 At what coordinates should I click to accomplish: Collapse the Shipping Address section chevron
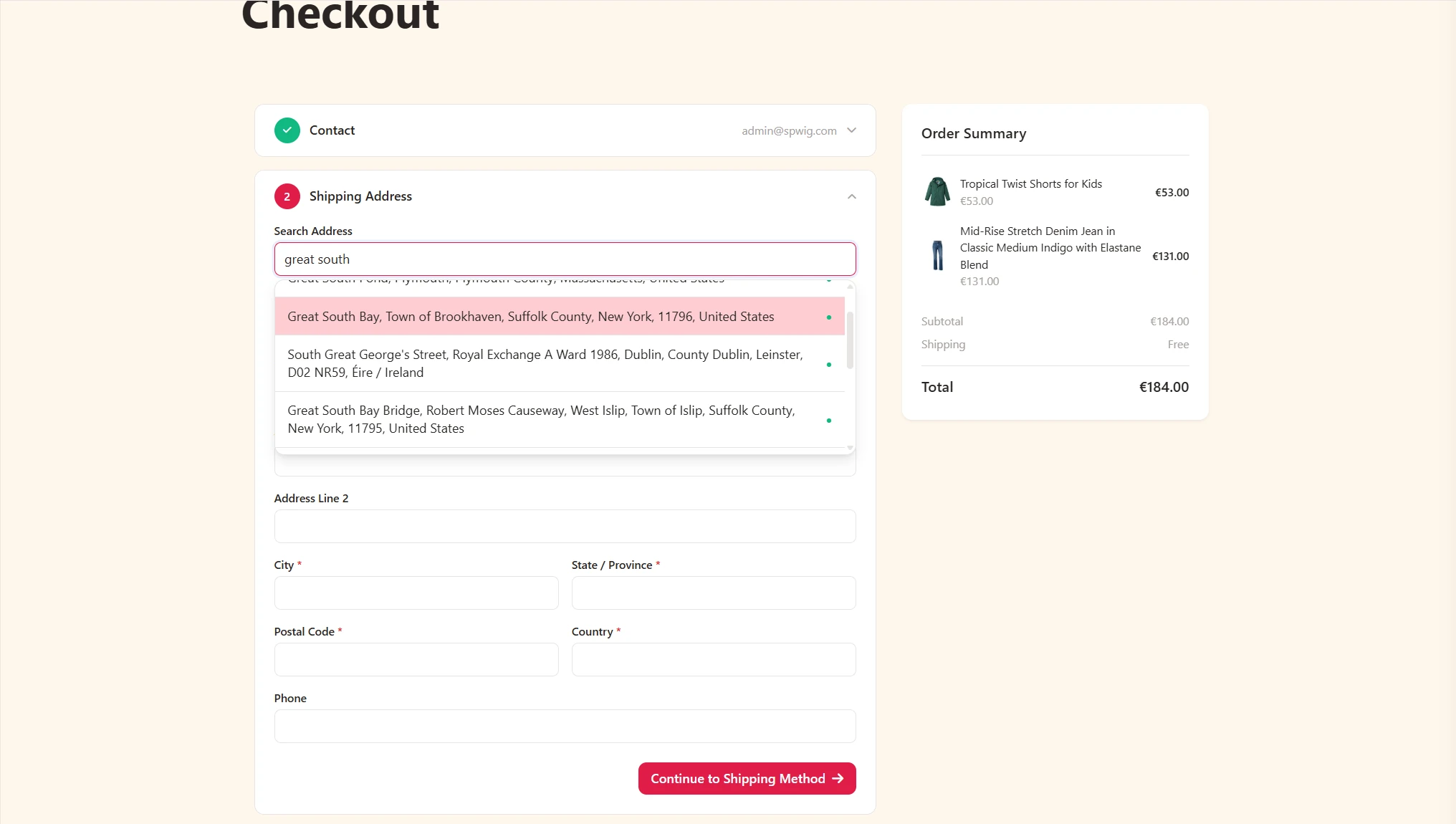pos(851,196)
